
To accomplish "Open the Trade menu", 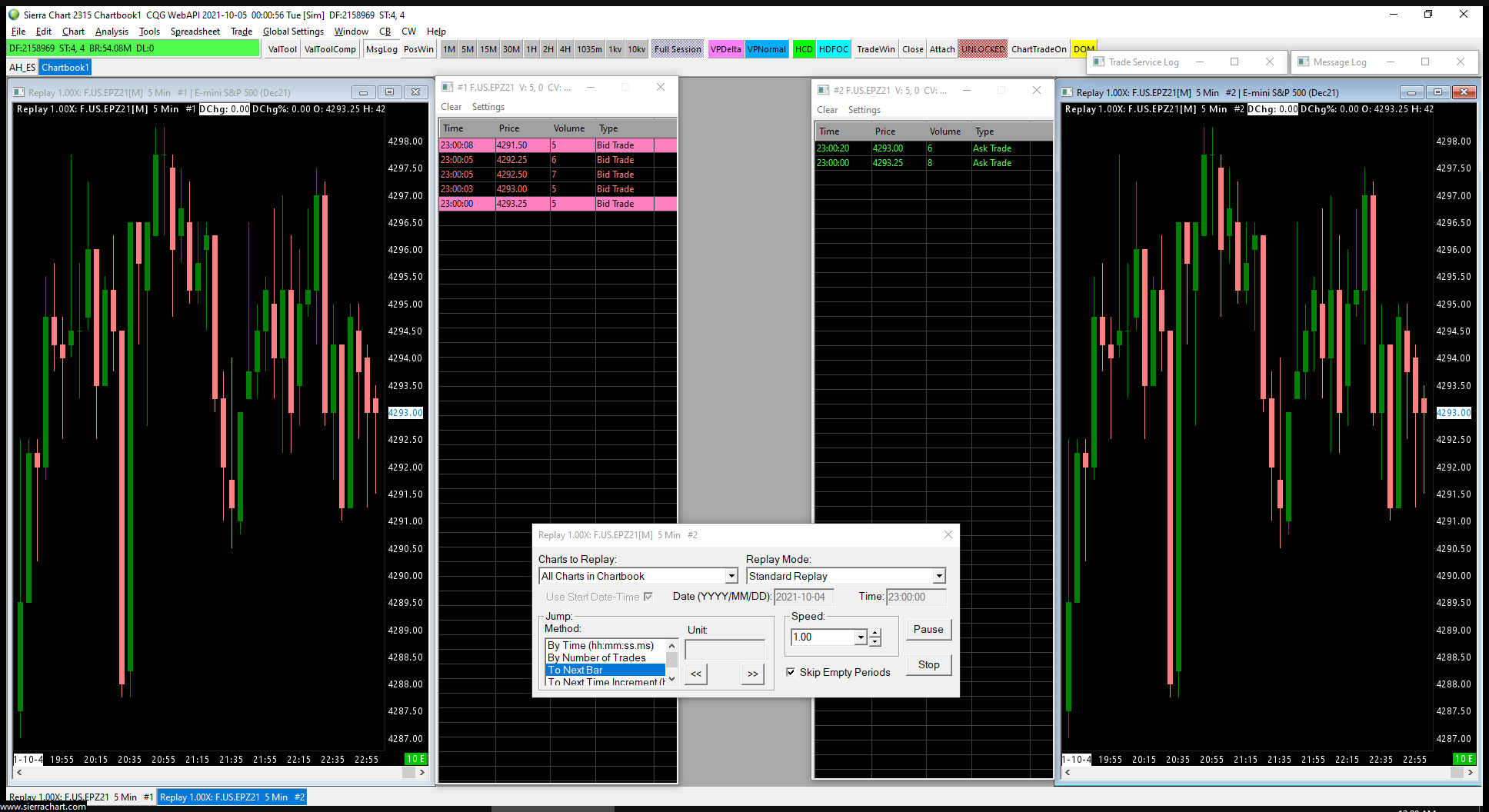I will [x=242, y=32].
